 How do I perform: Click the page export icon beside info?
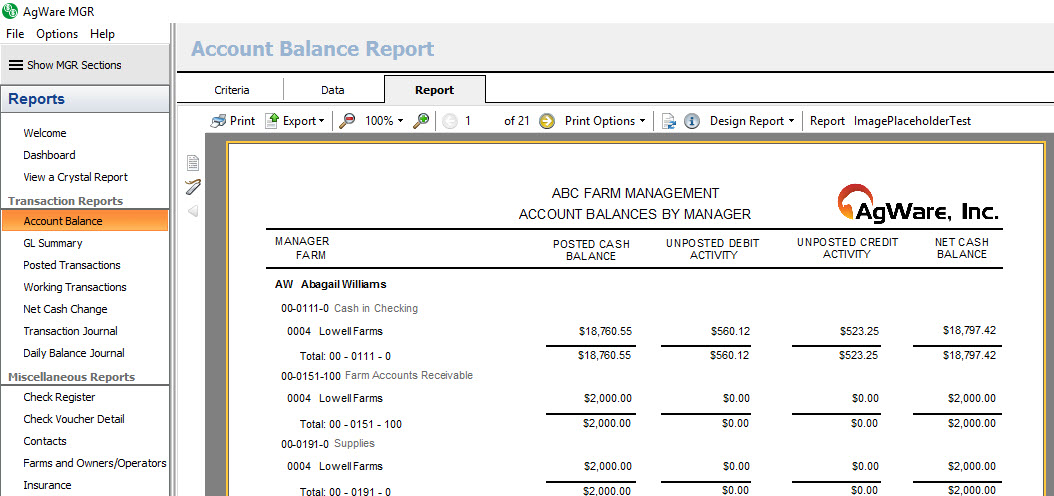coord(669,121)
